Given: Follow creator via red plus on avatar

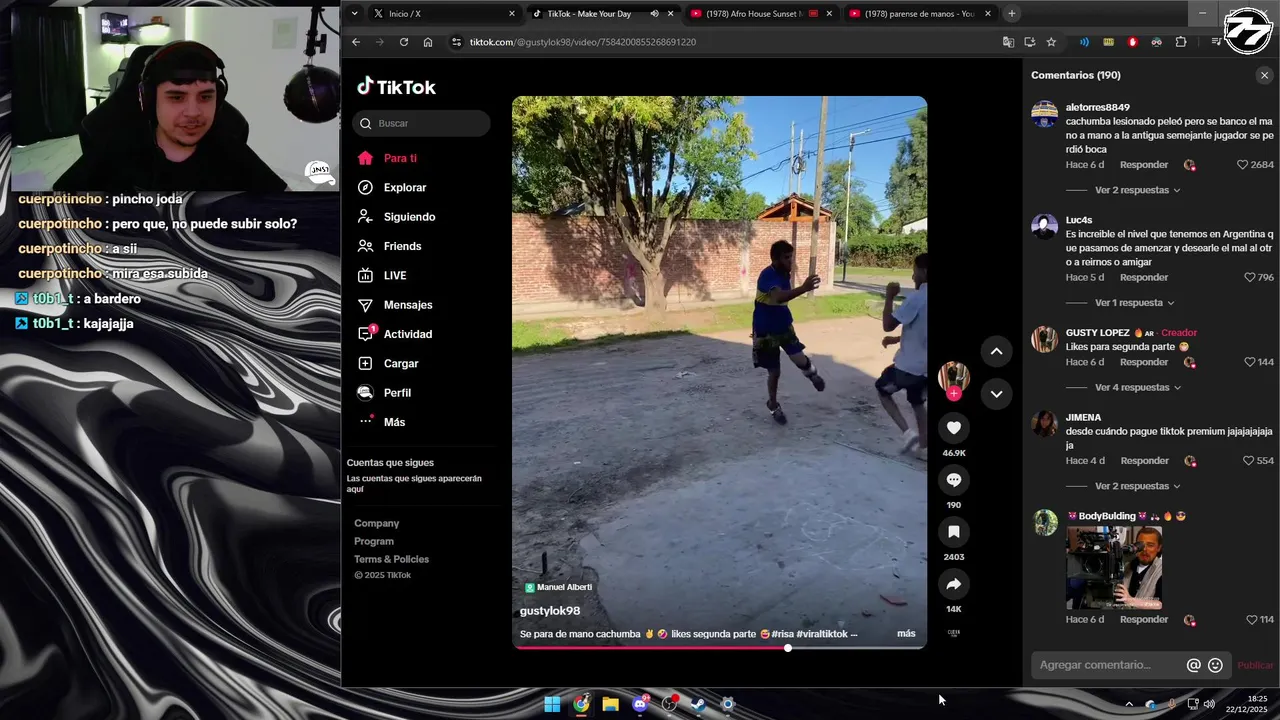Looking at the screenshot, I should (953, 394).
